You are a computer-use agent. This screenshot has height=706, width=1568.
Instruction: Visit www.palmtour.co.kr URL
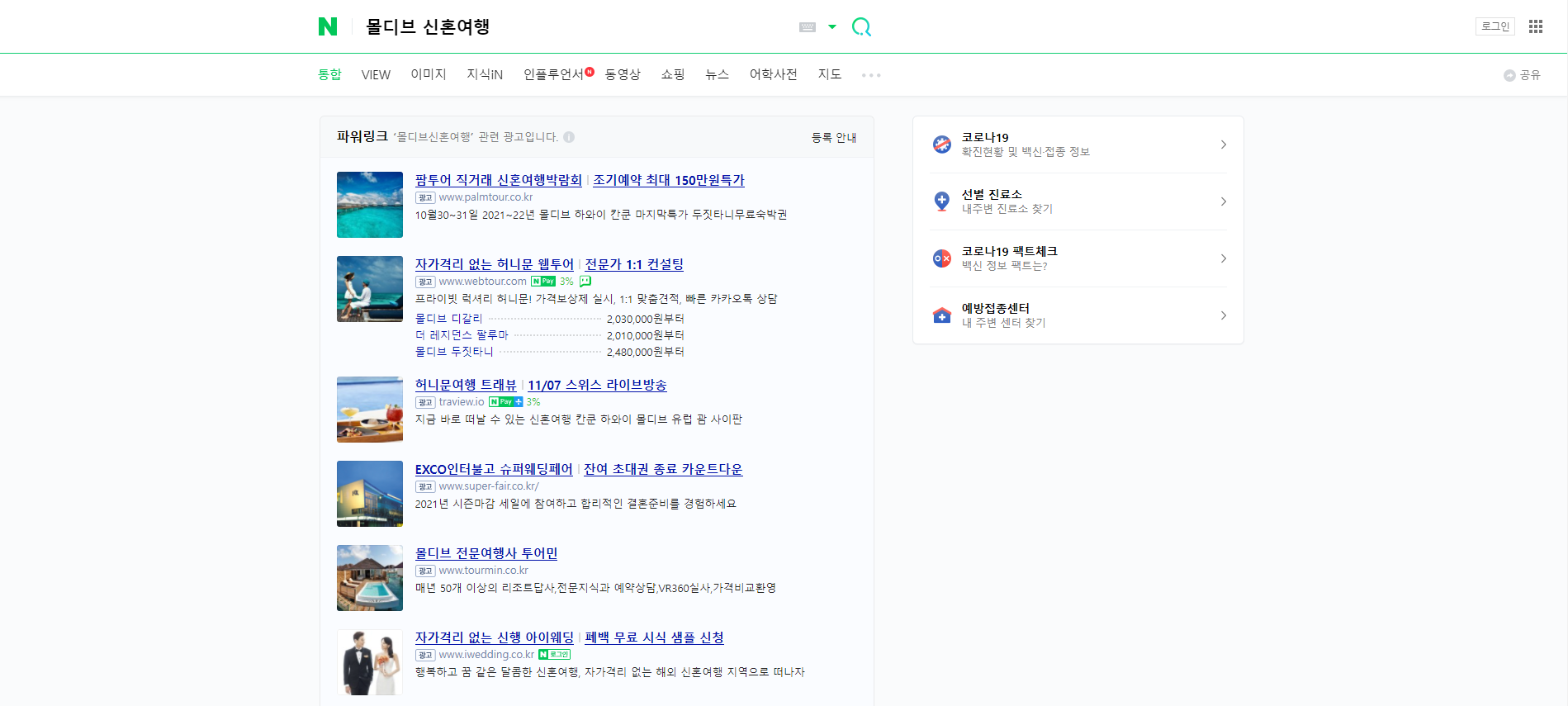[x=486, y=197]
